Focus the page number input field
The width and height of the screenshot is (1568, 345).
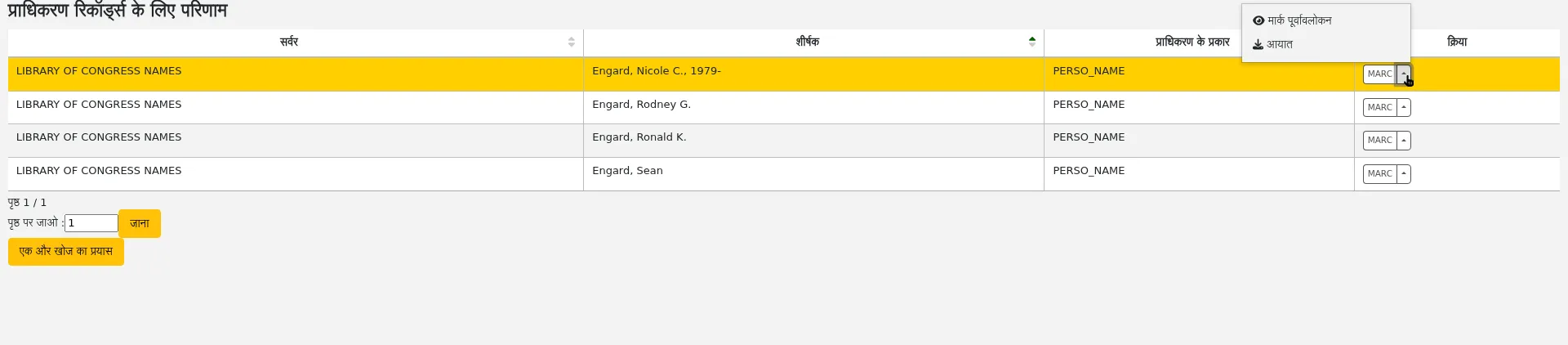click(91, 223)
